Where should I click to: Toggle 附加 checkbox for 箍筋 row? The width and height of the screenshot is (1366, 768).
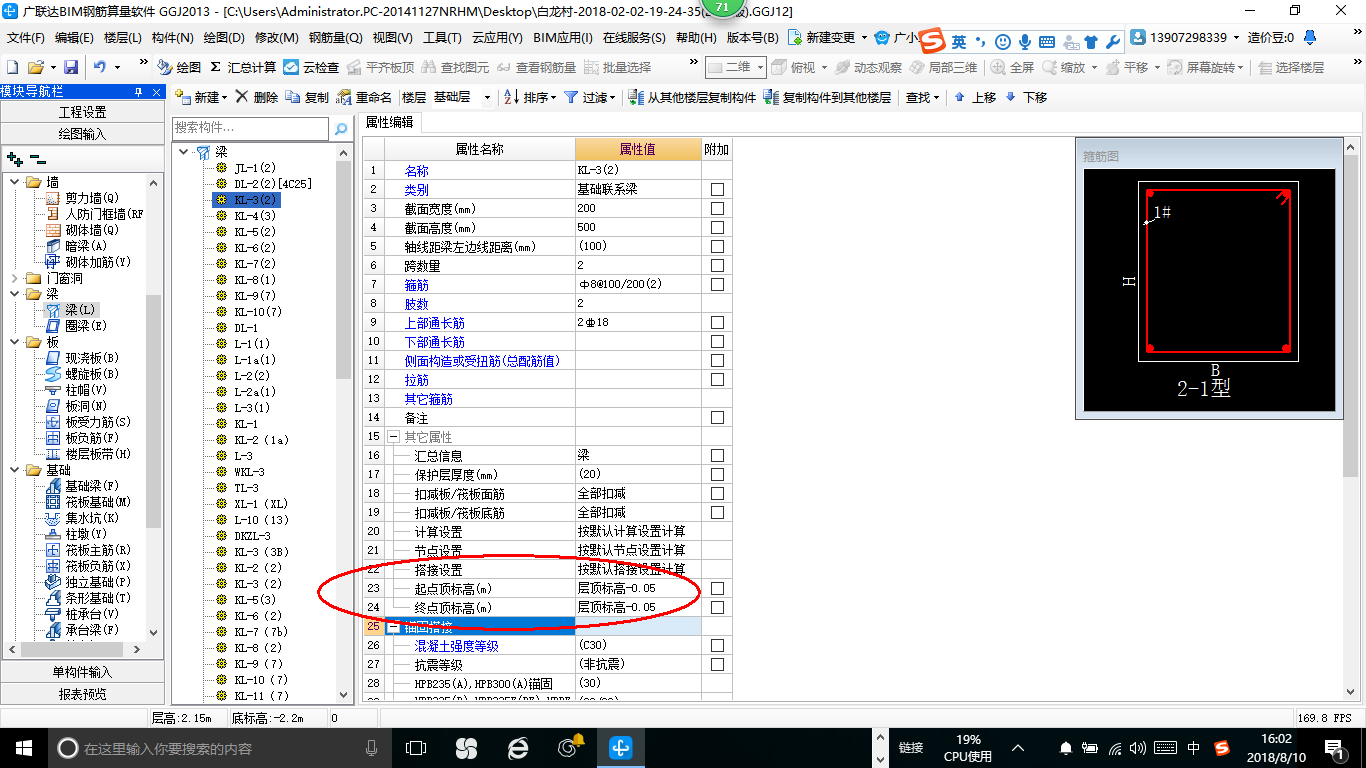(717, 285)
